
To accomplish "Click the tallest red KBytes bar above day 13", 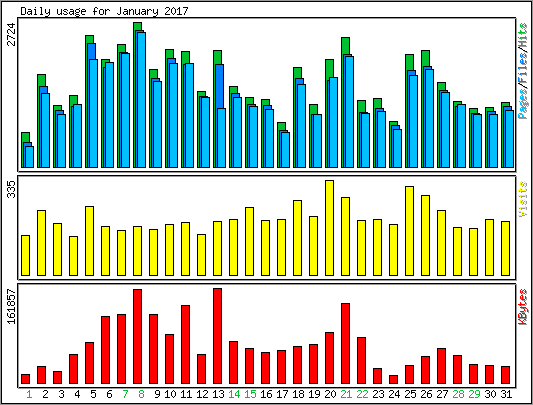I will click(218, 336).
